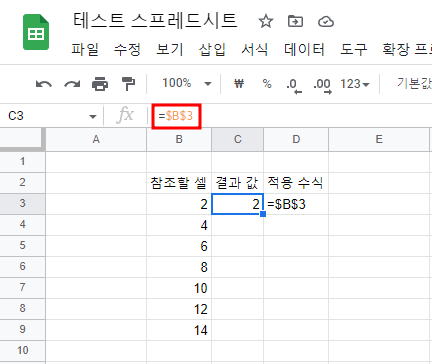Select cell B6 with value 8
This screenshot has height=364, width=432.
click(x=179, y=267)
